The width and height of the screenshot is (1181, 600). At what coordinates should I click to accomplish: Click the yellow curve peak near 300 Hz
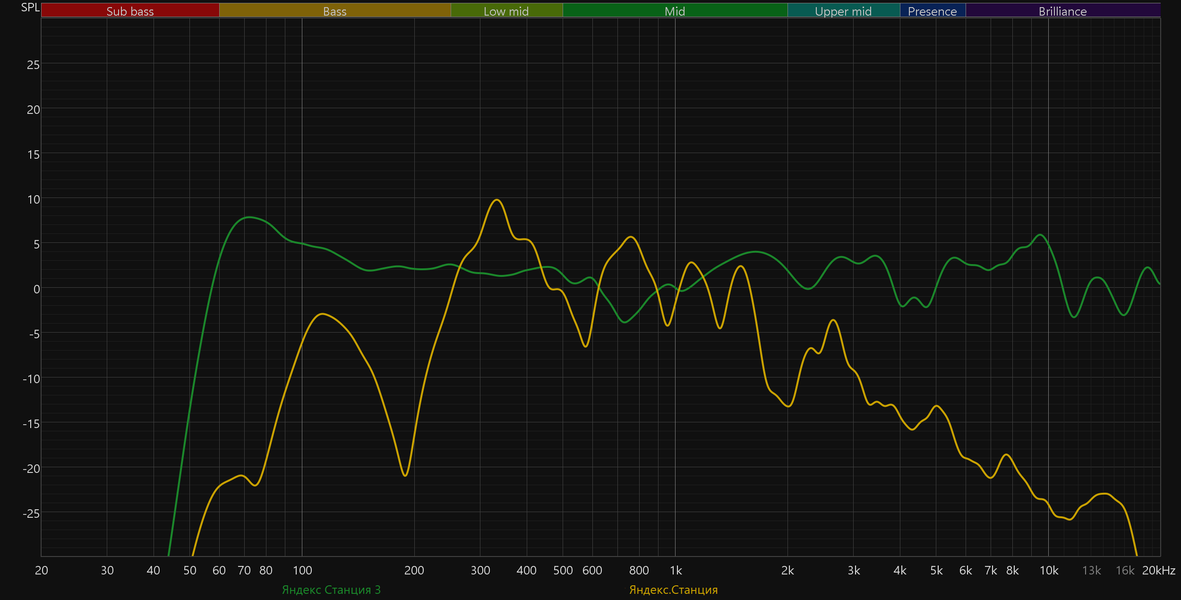point(496,200)
